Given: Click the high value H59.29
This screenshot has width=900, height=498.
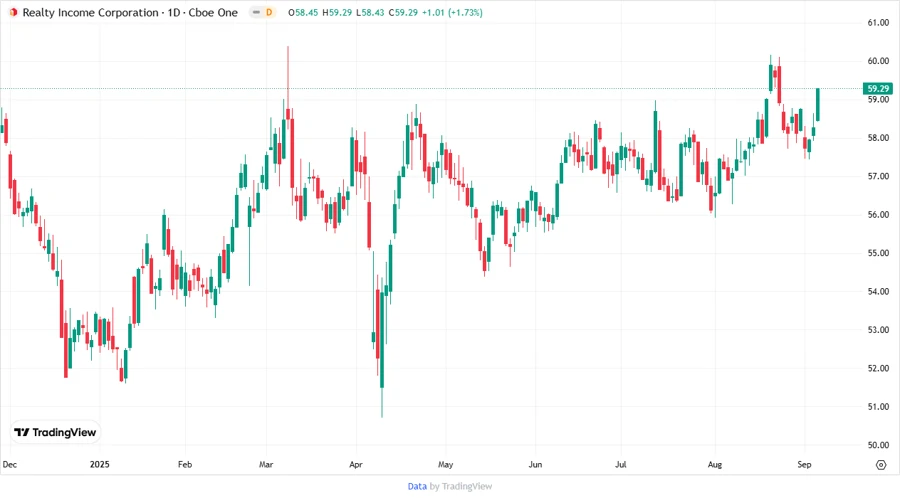Looking at the screenshot, I should (337, 13).
